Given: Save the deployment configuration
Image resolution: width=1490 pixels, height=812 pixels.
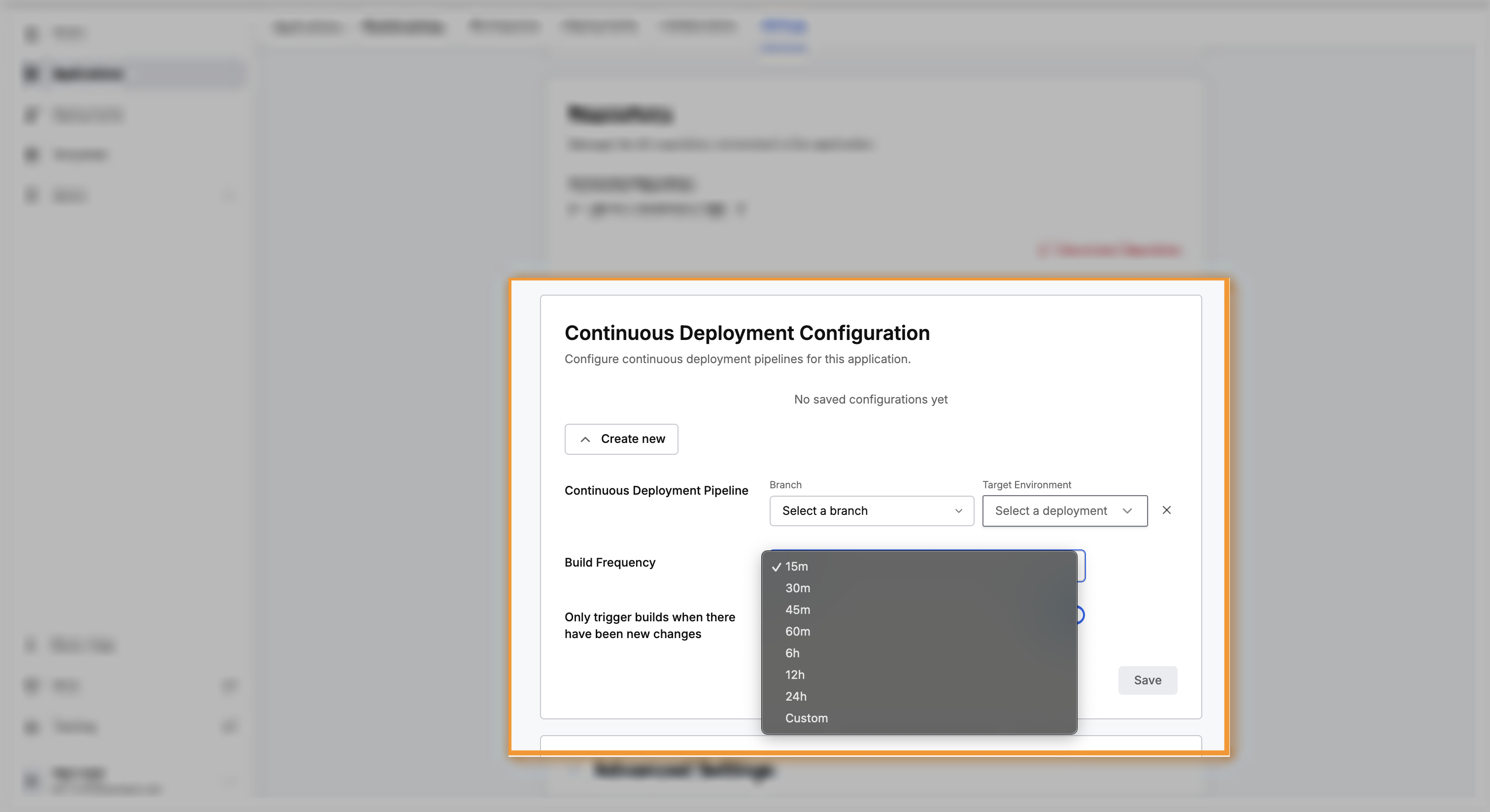Looking at the screenshot, I should click(x=1148, y=680).
